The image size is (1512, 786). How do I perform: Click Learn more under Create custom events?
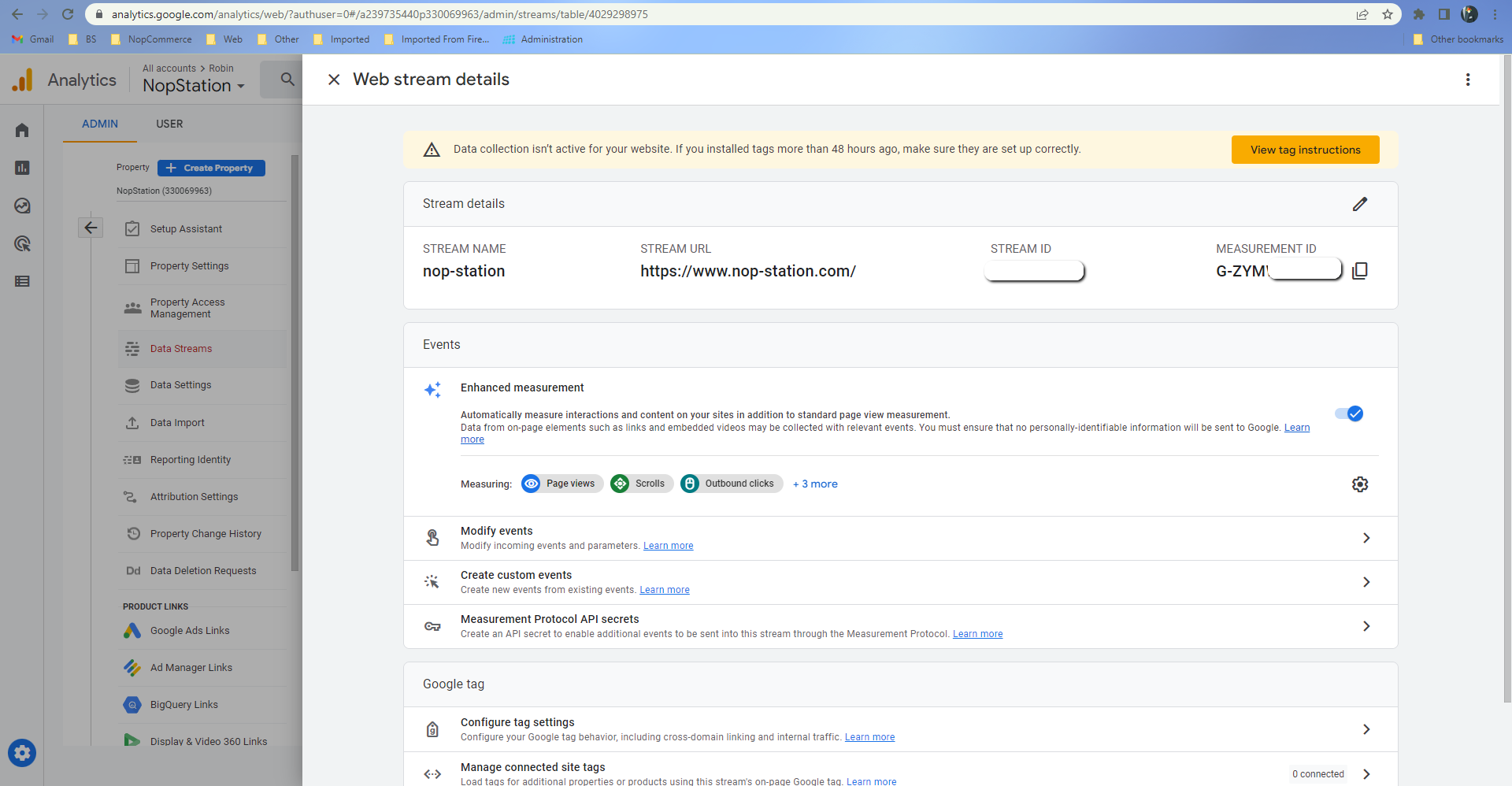point(665,590)
